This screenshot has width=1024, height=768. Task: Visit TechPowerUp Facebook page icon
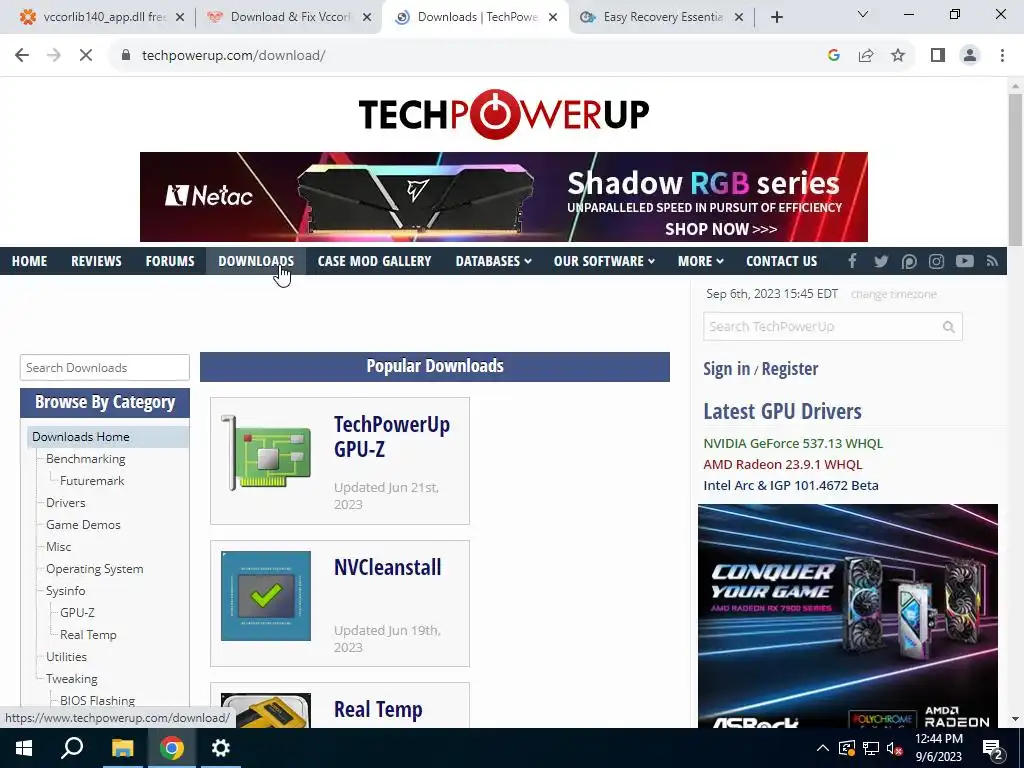click(852, 261)
